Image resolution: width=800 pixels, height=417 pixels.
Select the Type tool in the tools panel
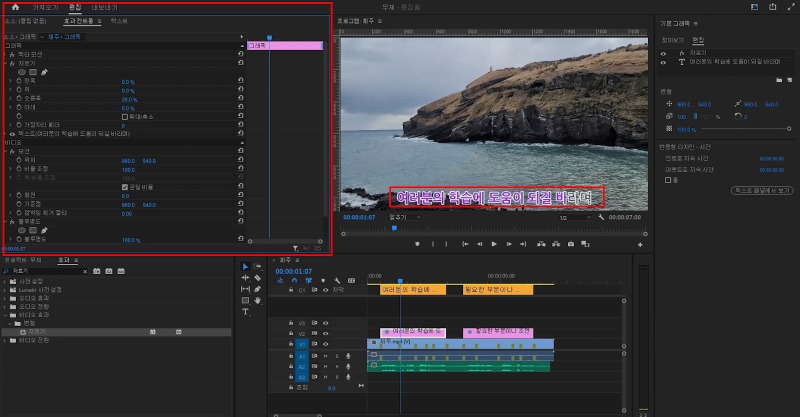[246, 311]
